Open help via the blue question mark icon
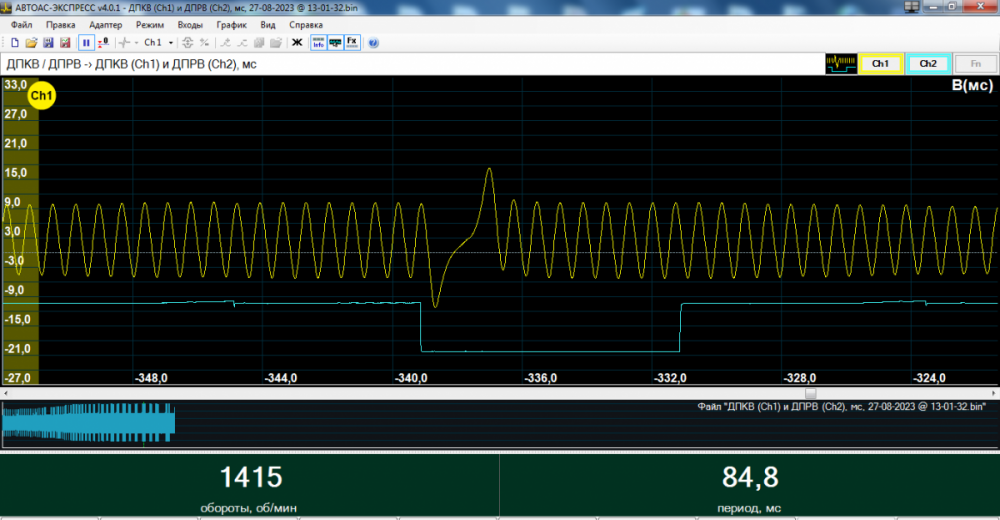The width and height of the screenshot is (1000, 520). [373, 43]
